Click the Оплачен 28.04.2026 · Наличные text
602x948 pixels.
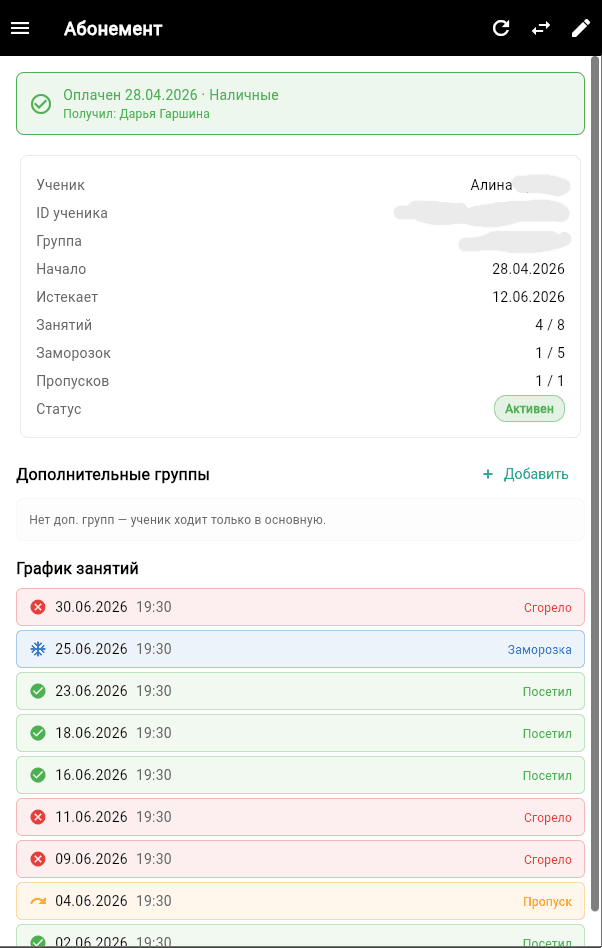click(x=171, y=95)
